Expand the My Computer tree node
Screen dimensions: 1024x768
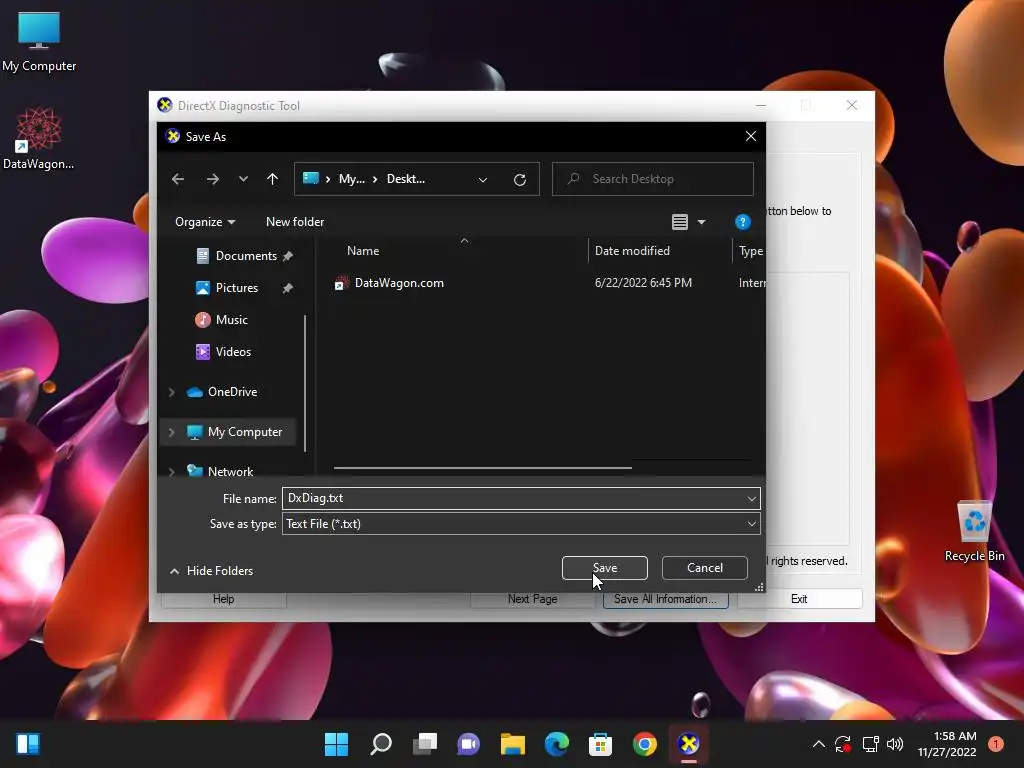(x=172, y=432)
